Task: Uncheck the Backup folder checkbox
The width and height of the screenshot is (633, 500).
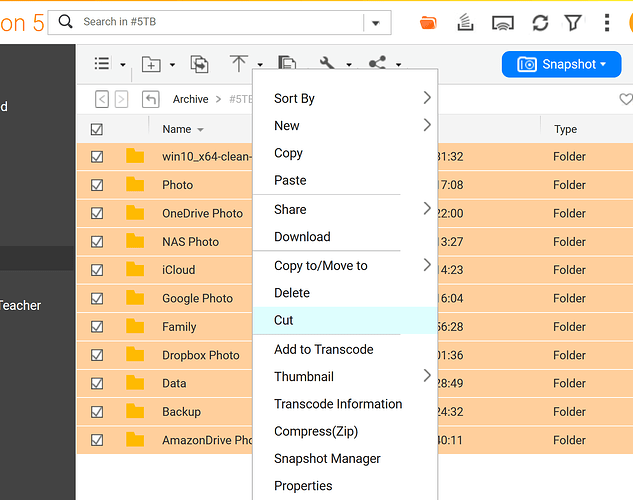Action: (97, 412)
